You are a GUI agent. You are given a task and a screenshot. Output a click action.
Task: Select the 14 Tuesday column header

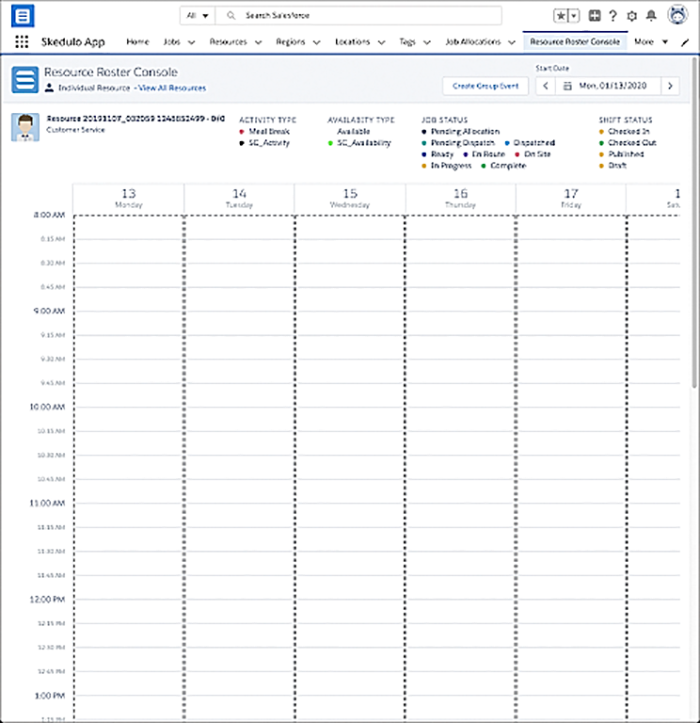239,198
